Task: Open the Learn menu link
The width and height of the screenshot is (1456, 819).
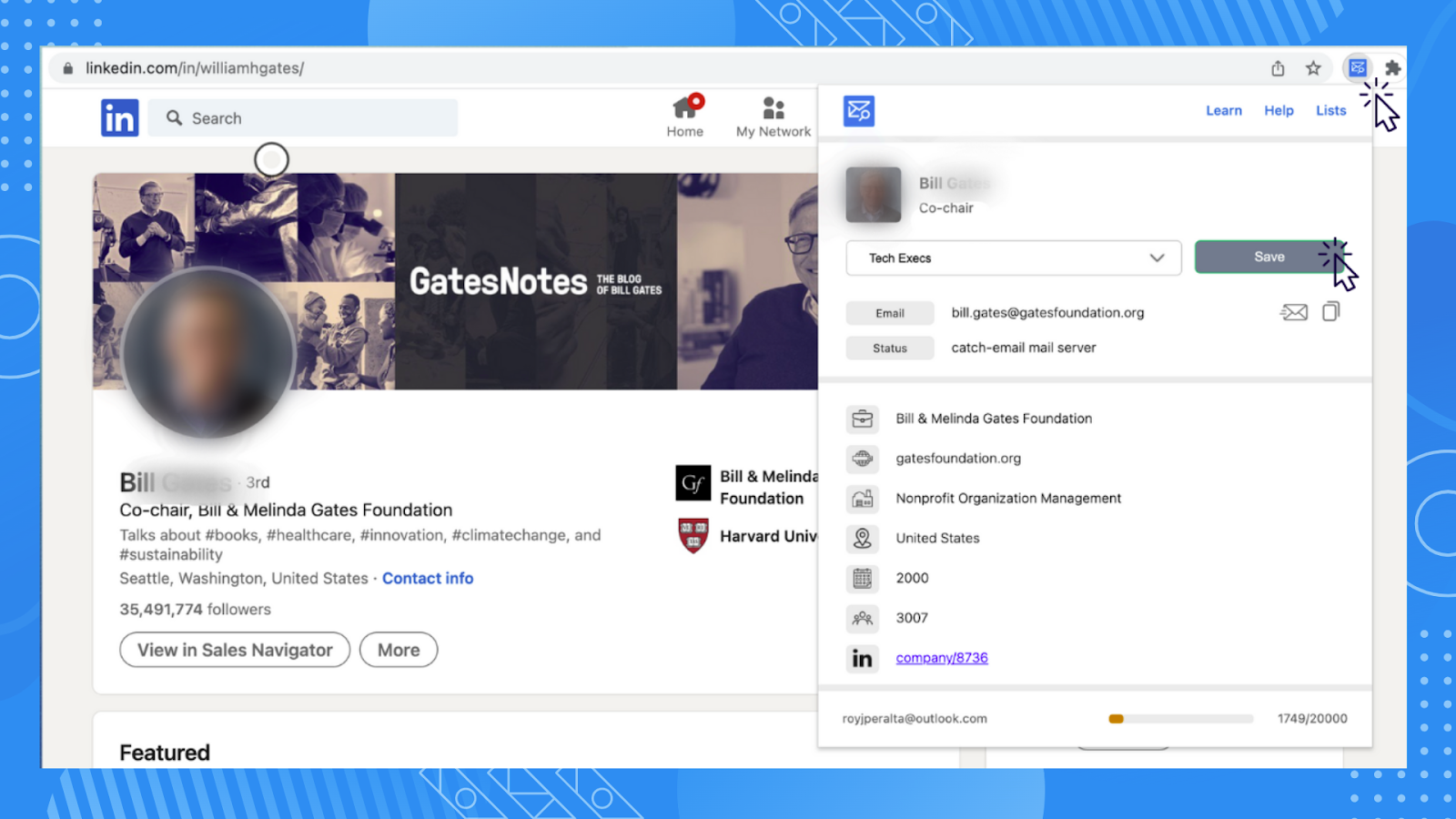Action: [1224, 111]
